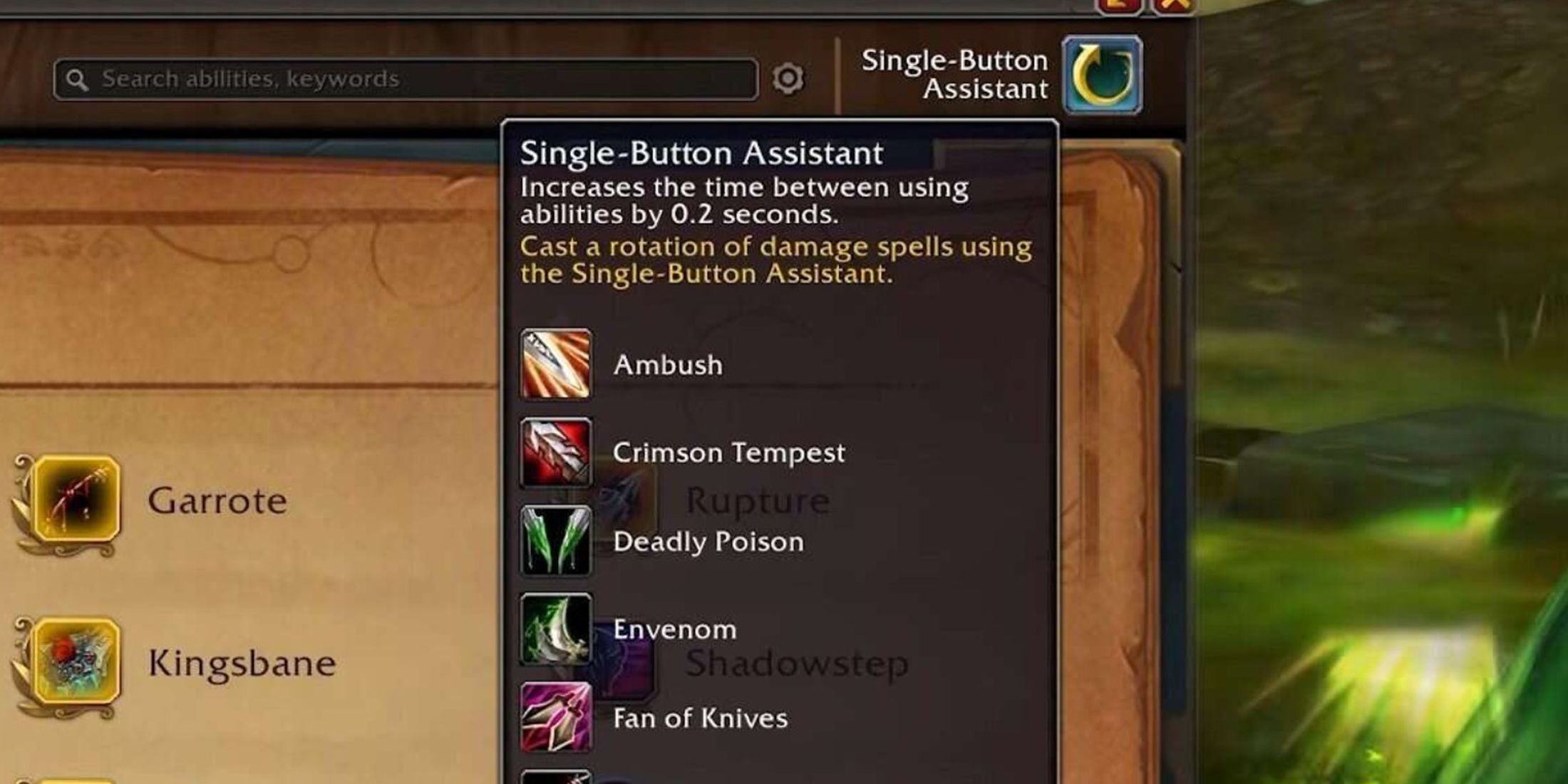Select the Fan of Knives icon
Image resolution: width=1568 pixels, height=784 pixels.
click(x=556, y=718)
